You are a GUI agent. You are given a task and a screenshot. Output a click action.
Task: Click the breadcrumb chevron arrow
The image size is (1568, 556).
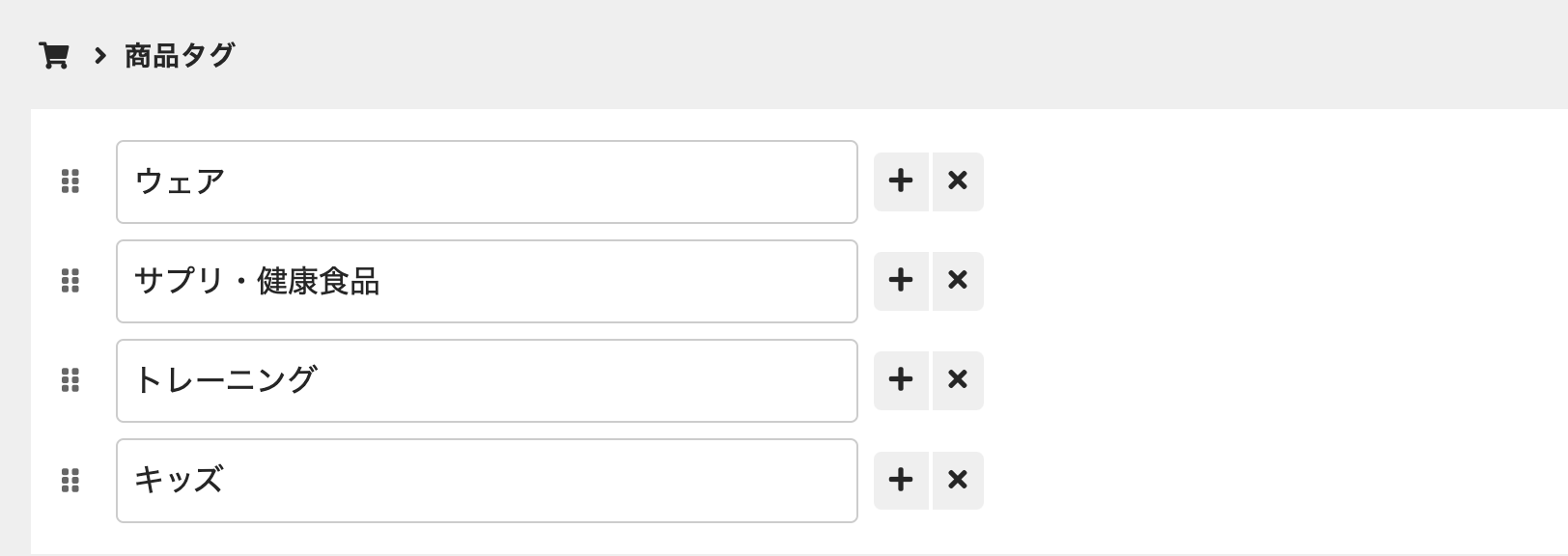point(99,56)
